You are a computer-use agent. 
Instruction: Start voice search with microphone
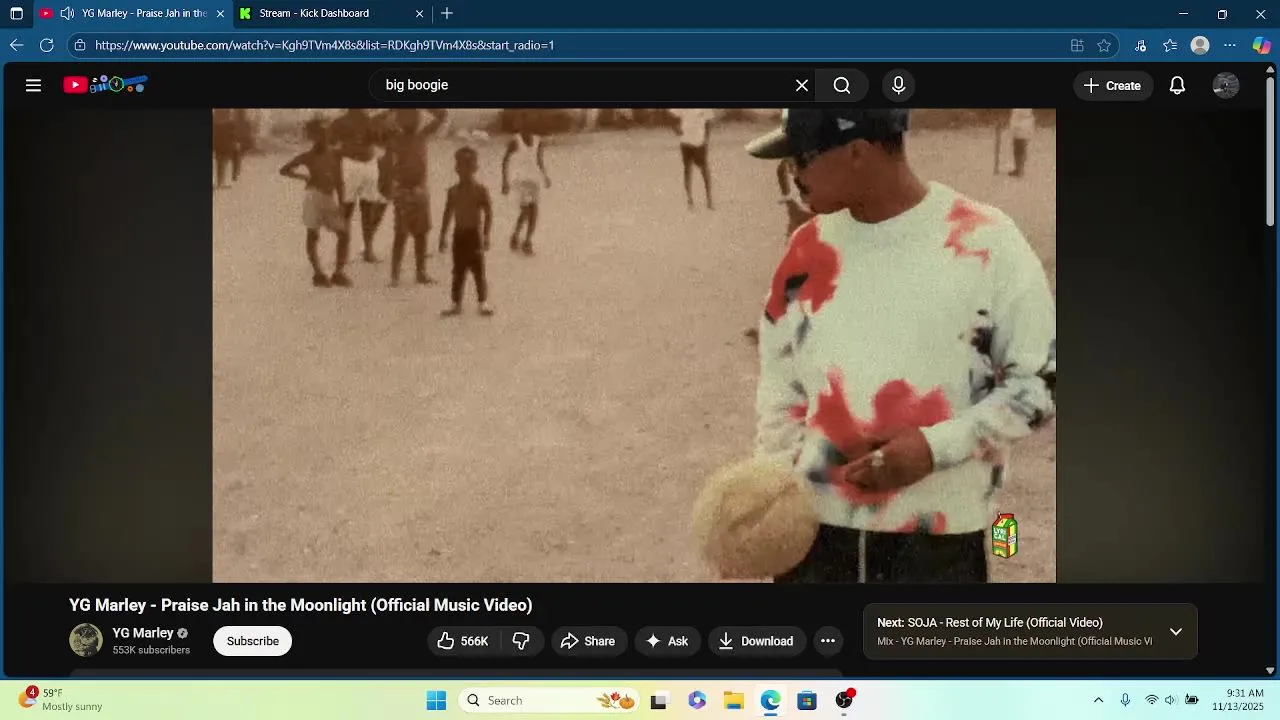tap(898, 85)
